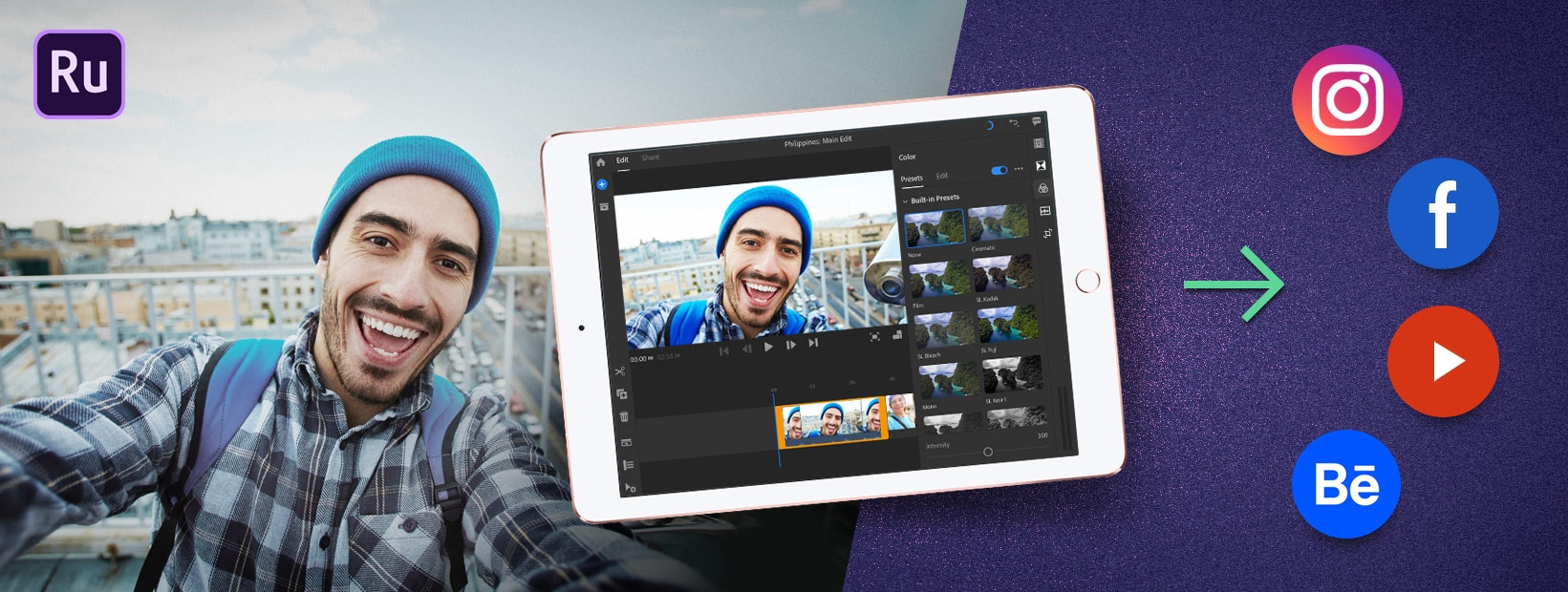Jump to the previous edit point
1568x592 pixels.
pos(724,350)
